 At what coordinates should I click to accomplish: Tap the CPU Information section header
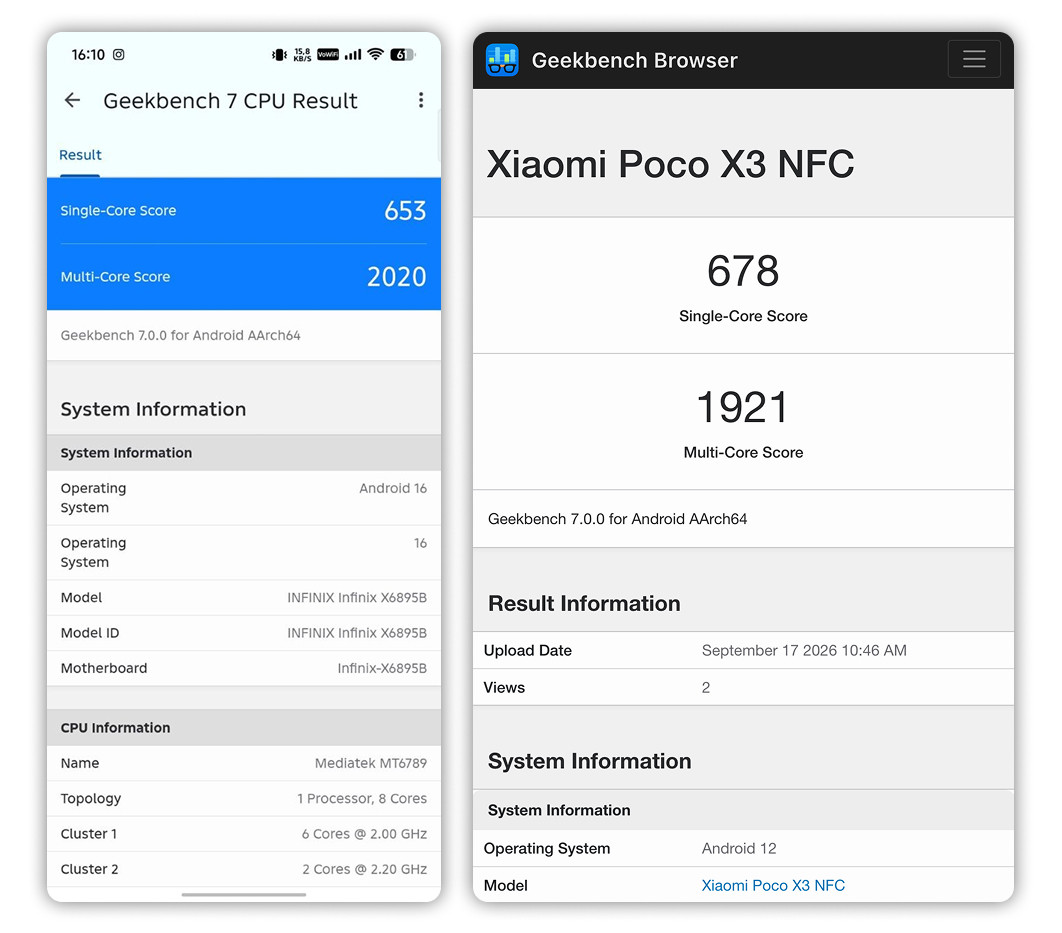[244, 728]
